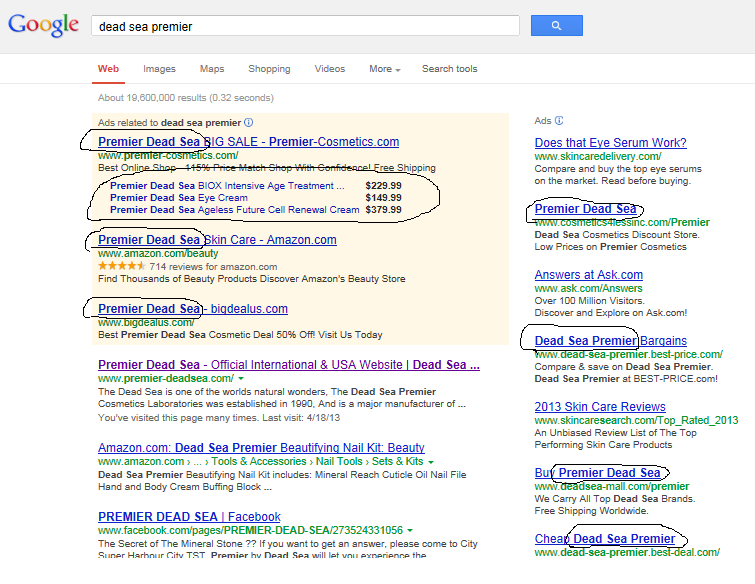Click 'Tools & Accessories' breadcrumb in Amazon result
Screen dimensions: 755x584
pyautogui.click(x=259, y=461)
